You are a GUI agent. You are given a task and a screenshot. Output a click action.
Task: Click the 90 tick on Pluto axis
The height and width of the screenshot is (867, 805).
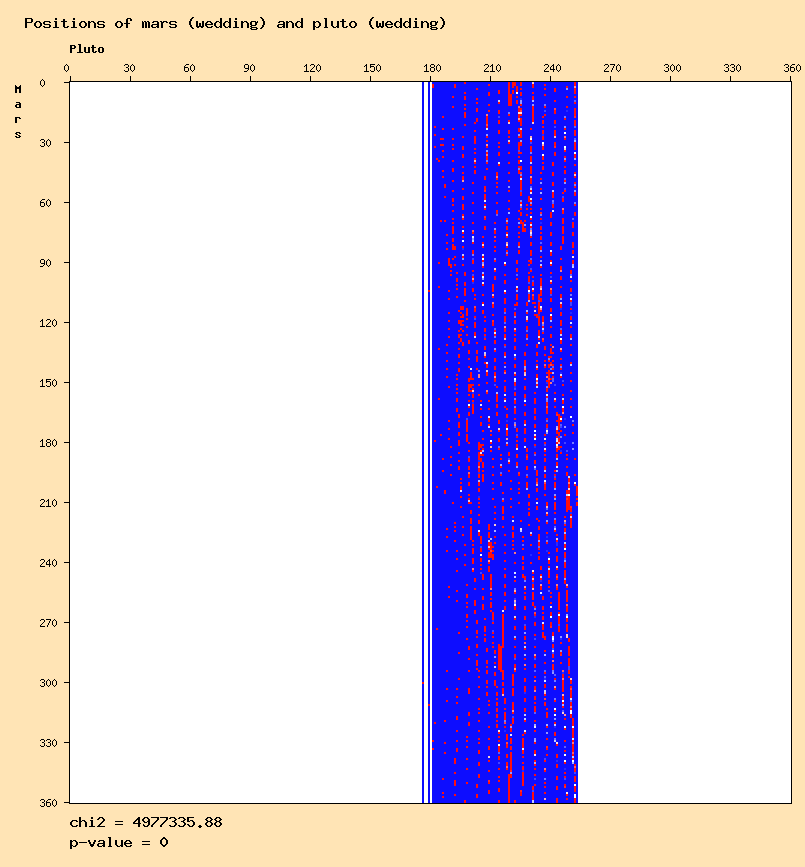click(249, 68)
